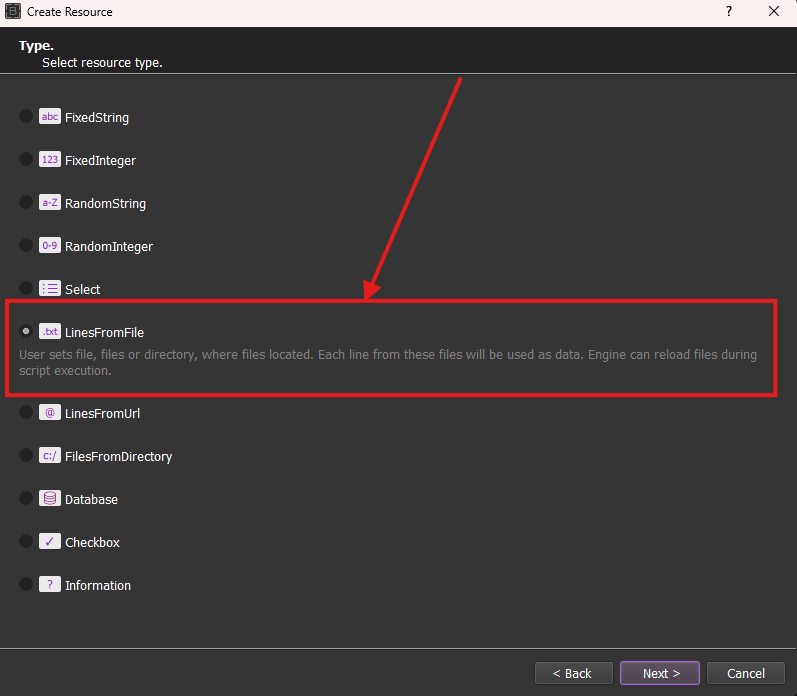Select the Database radio button
This screenshot has height=696, width=797.
pos(26,499)
